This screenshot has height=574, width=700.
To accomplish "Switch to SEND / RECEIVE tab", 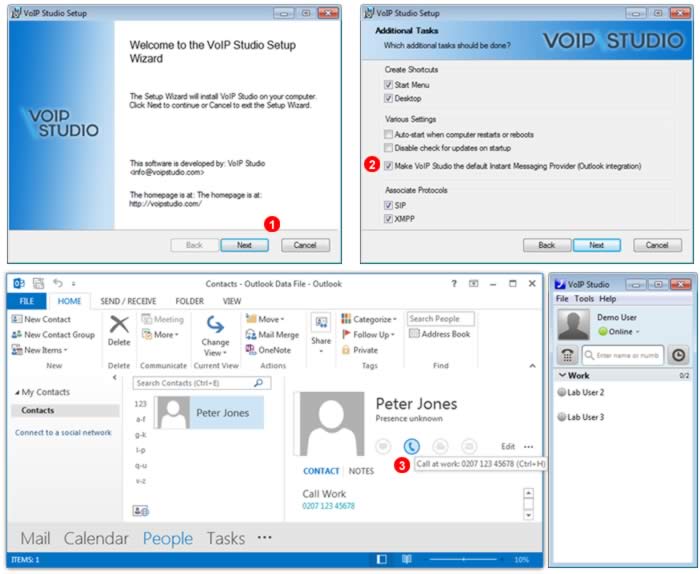I will click(128, 301).
